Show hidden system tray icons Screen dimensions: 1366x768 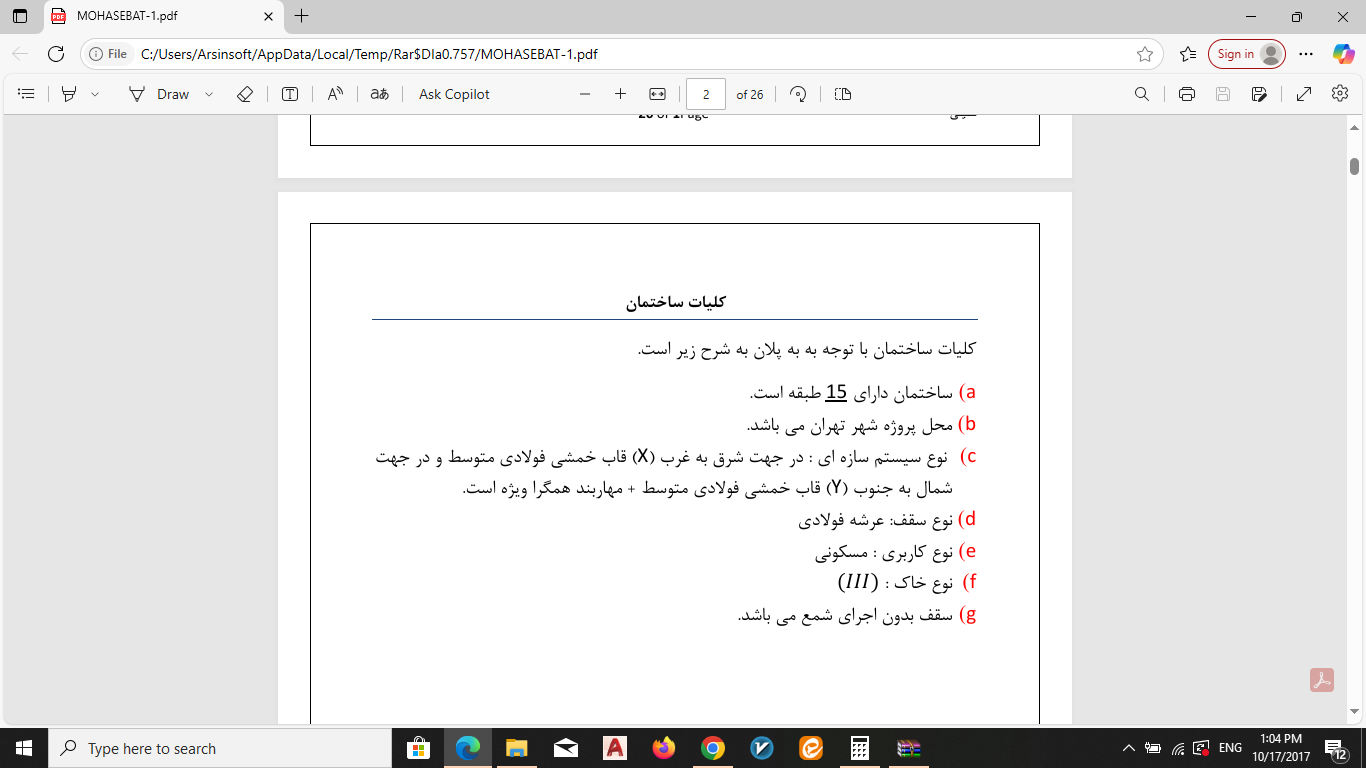[x=1128, y=748]
